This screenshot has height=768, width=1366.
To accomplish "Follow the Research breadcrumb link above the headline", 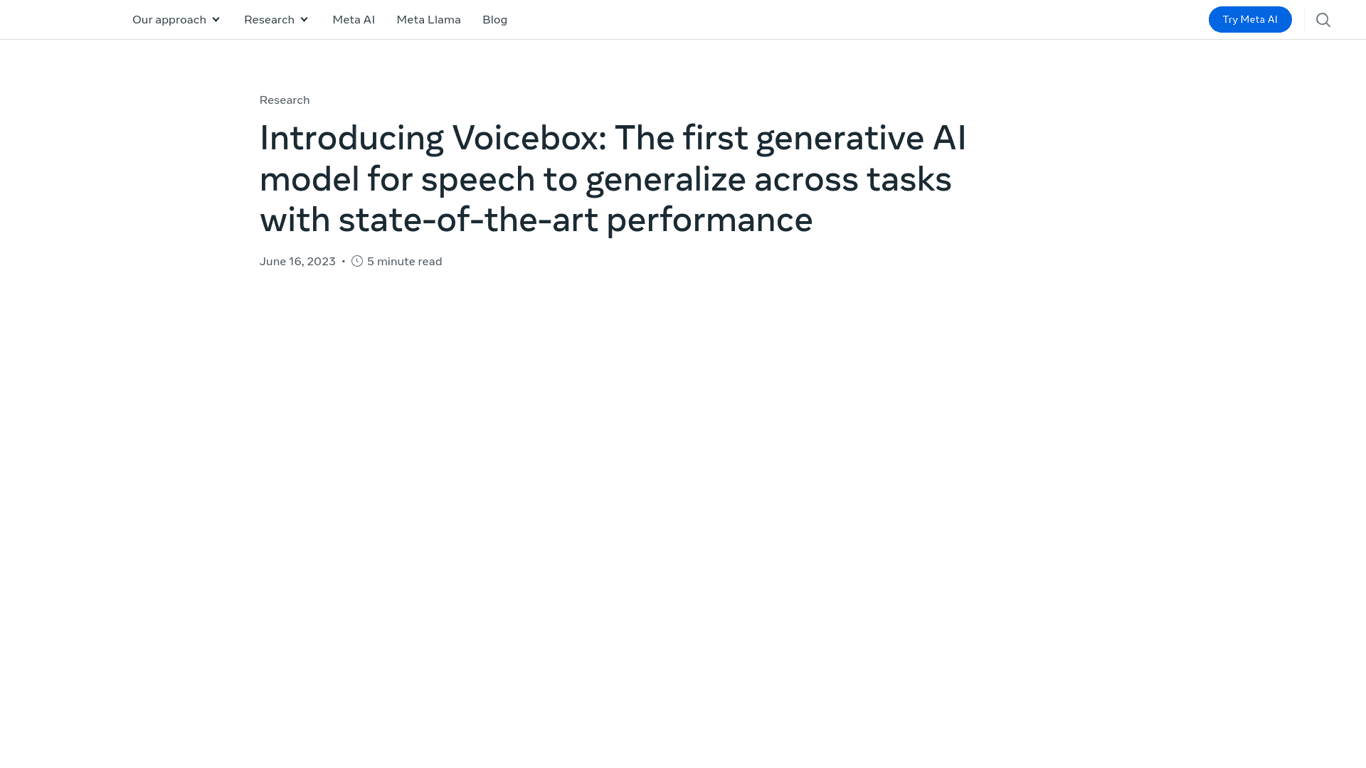I will click(284, 99).
